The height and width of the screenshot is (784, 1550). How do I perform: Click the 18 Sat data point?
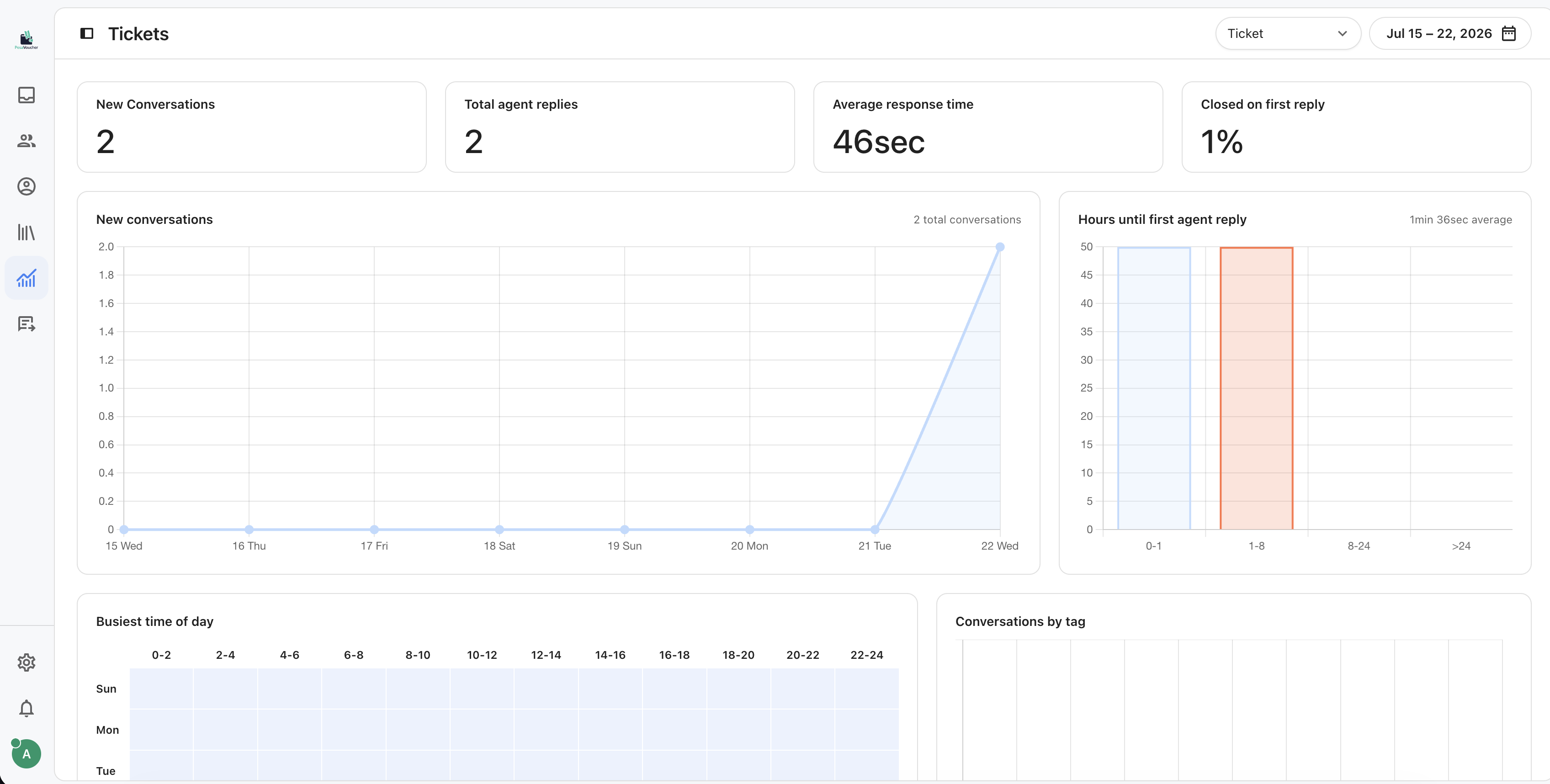(x=499, y=530)
